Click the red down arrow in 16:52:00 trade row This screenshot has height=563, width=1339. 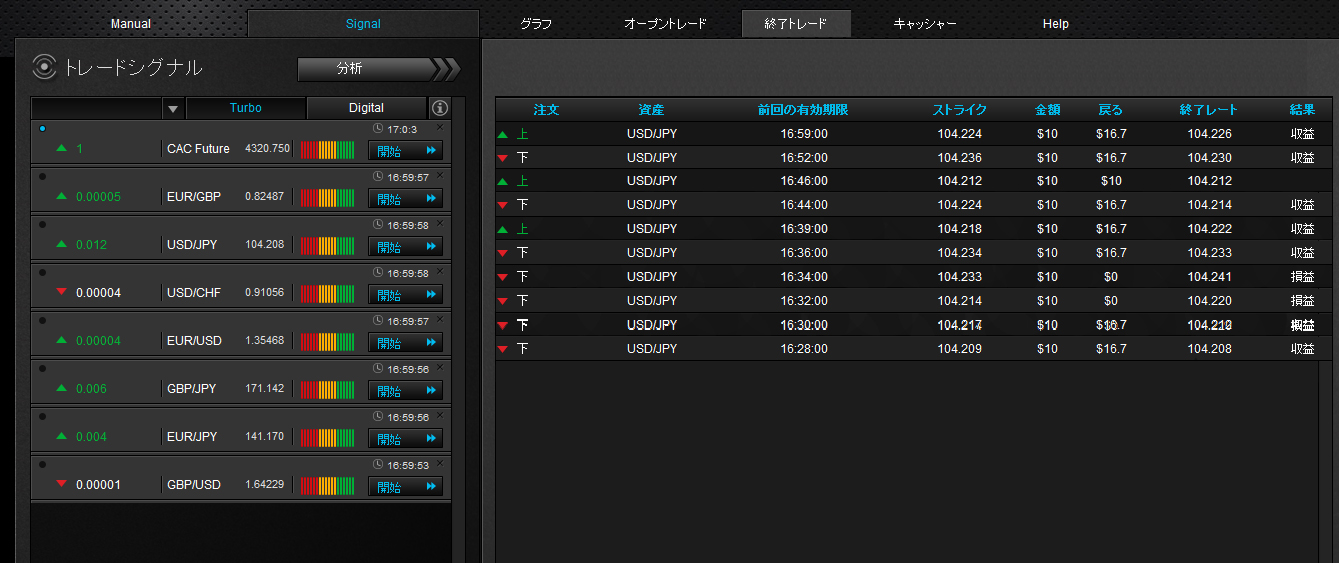coord(503,158)
